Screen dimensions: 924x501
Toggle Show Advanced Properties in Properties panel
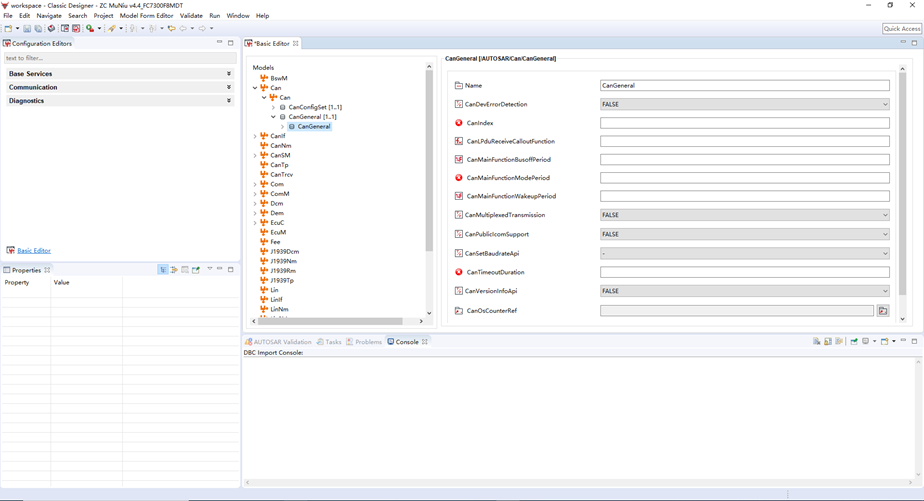point(174,270)
